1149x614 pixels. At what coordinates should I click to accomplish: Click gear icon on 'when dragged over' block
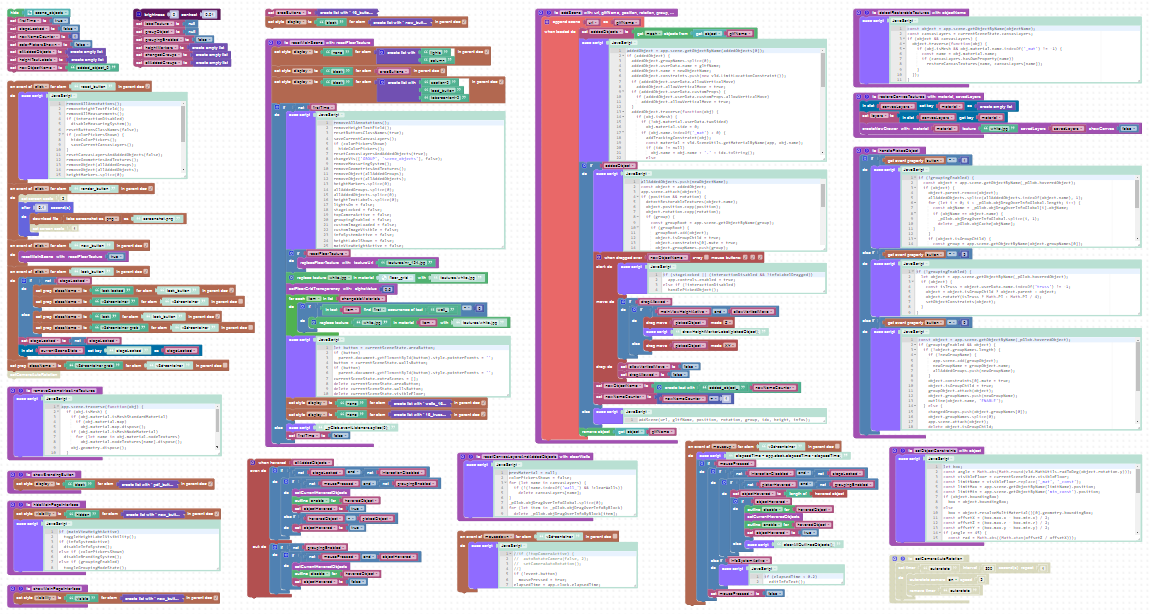599,257
